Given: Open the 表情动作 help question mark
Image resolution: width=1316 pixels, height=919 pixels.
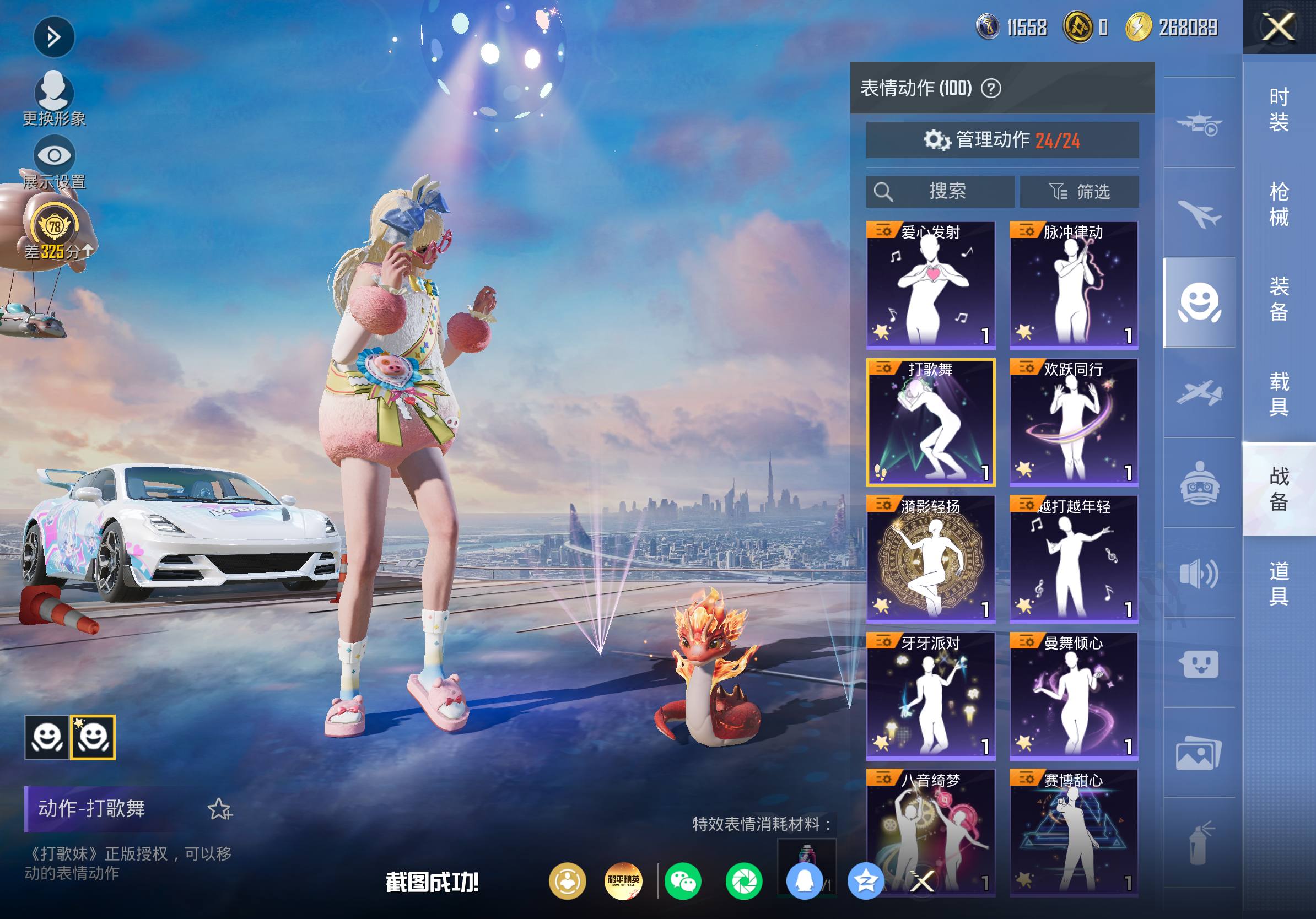Looking at the screenshot, I should click(991, 88).
